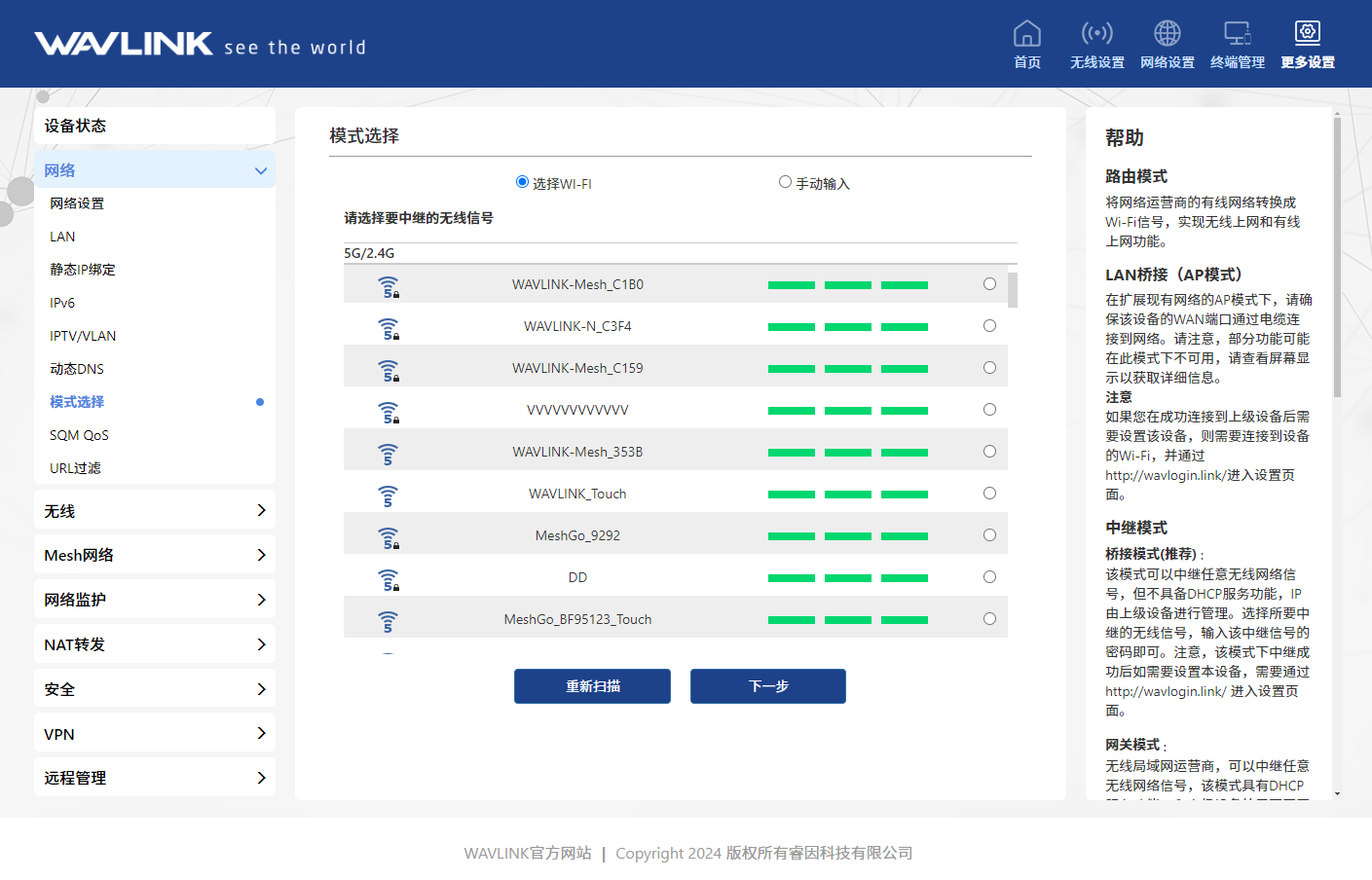Open the wireless settings (无线设置) icon
This screenshot has height=880, width=1372.
pyautogui.click(x=1096, y=34)
